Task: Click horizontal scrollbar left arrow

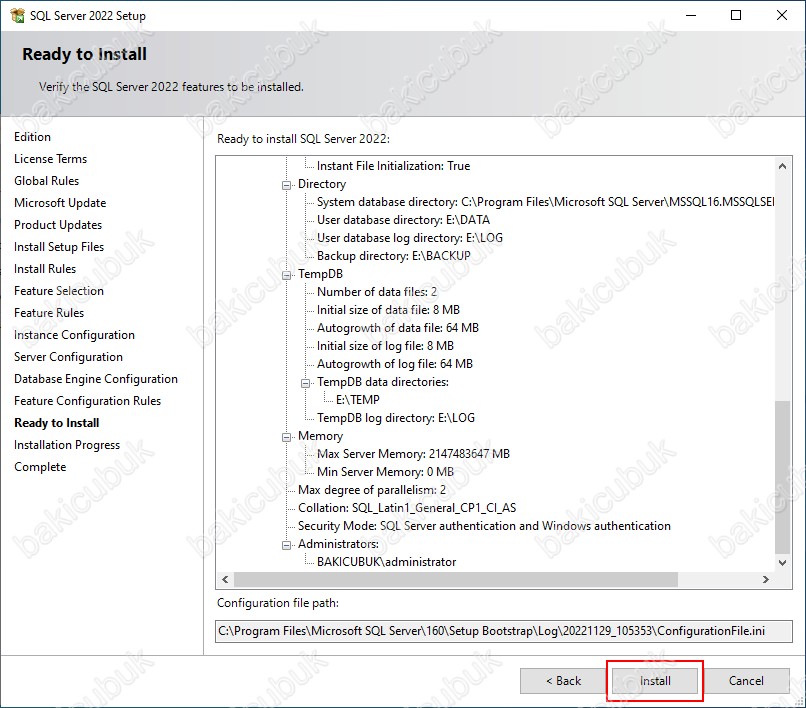Action: point(225,579)
